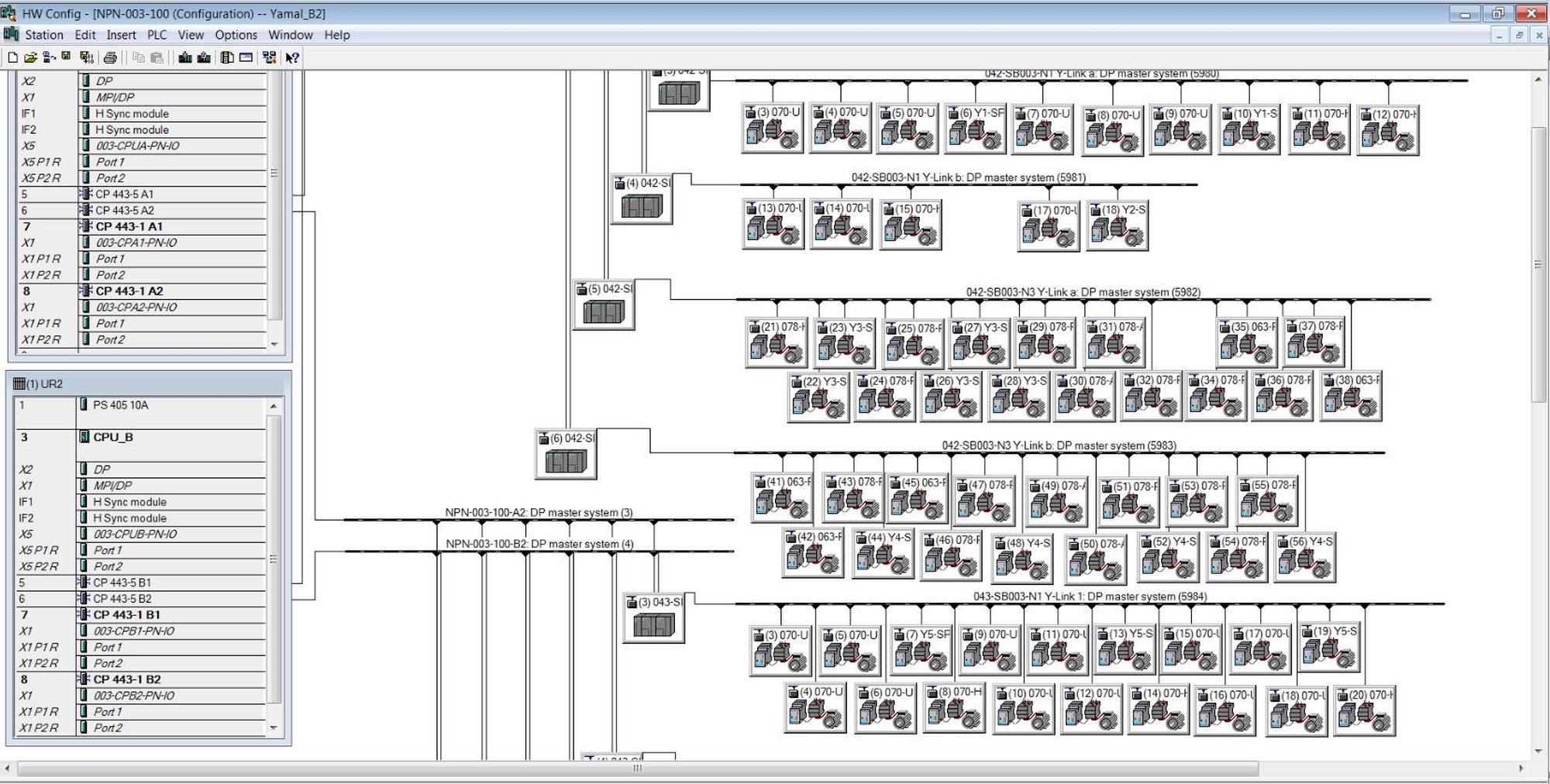This screenshot has width=1550, height=784.
Task: Click the Open station folder icon
Action: 30,57
